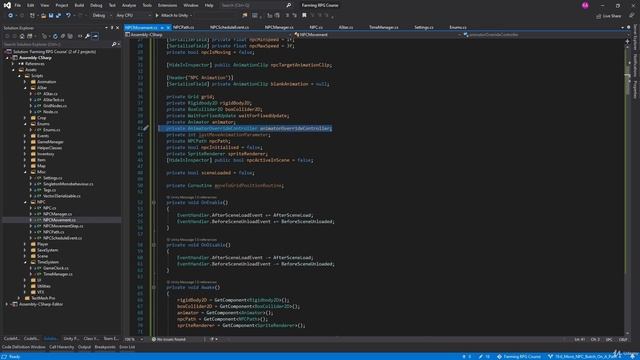Switch to the TimeManager.cs editor tab
This screenshot has width=640, height=360.
click(384, 27)
